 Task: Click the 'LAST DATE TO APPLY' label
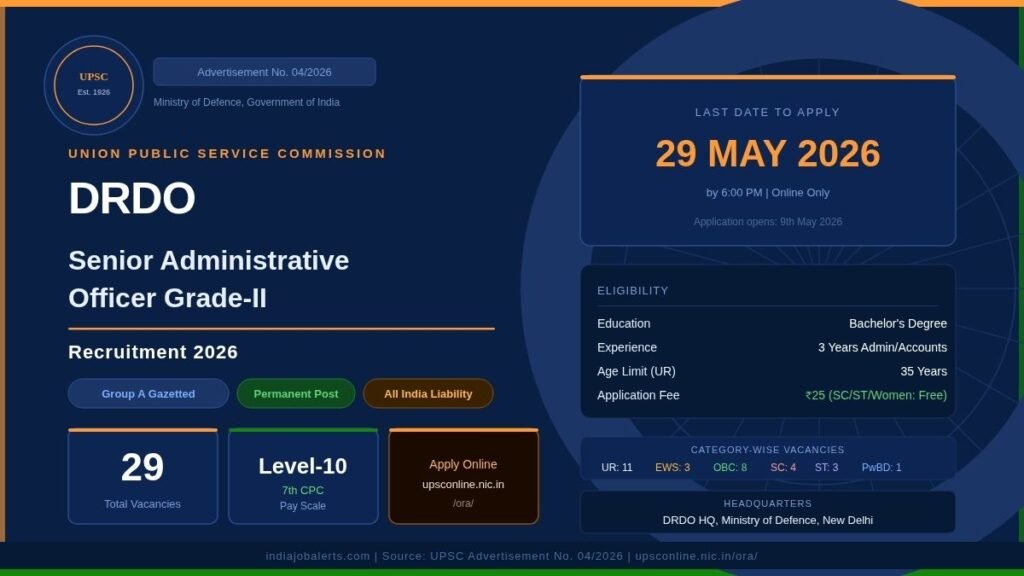point(767,112)
